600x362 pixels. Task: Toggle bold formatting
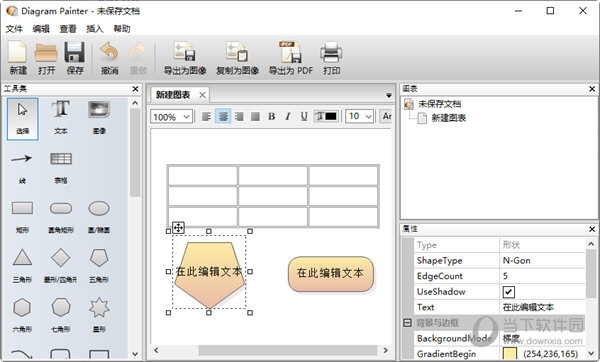(x=272, y=116)
